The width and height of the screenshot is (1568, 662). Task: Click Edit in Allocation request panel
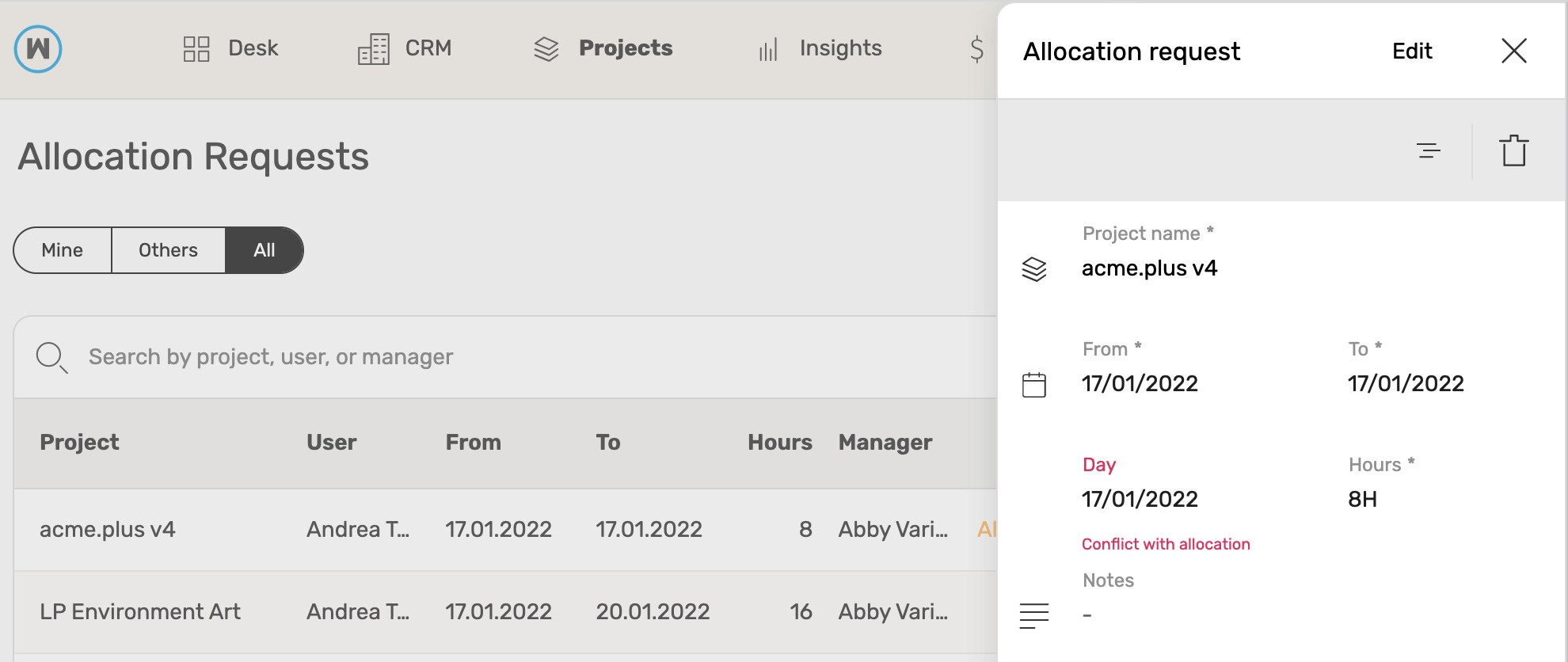(x=1412, y=51)
